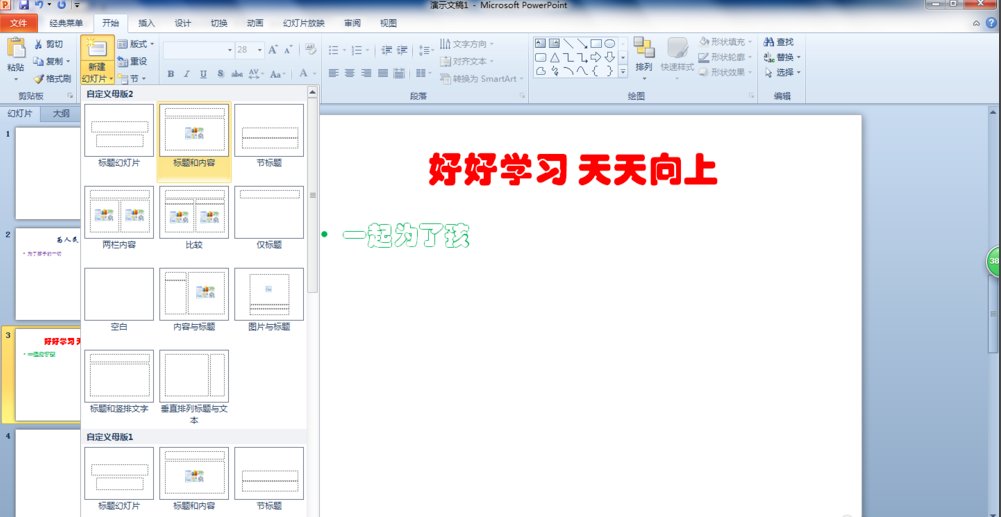Justify text in paragraph group

click(x=383, y=73)
